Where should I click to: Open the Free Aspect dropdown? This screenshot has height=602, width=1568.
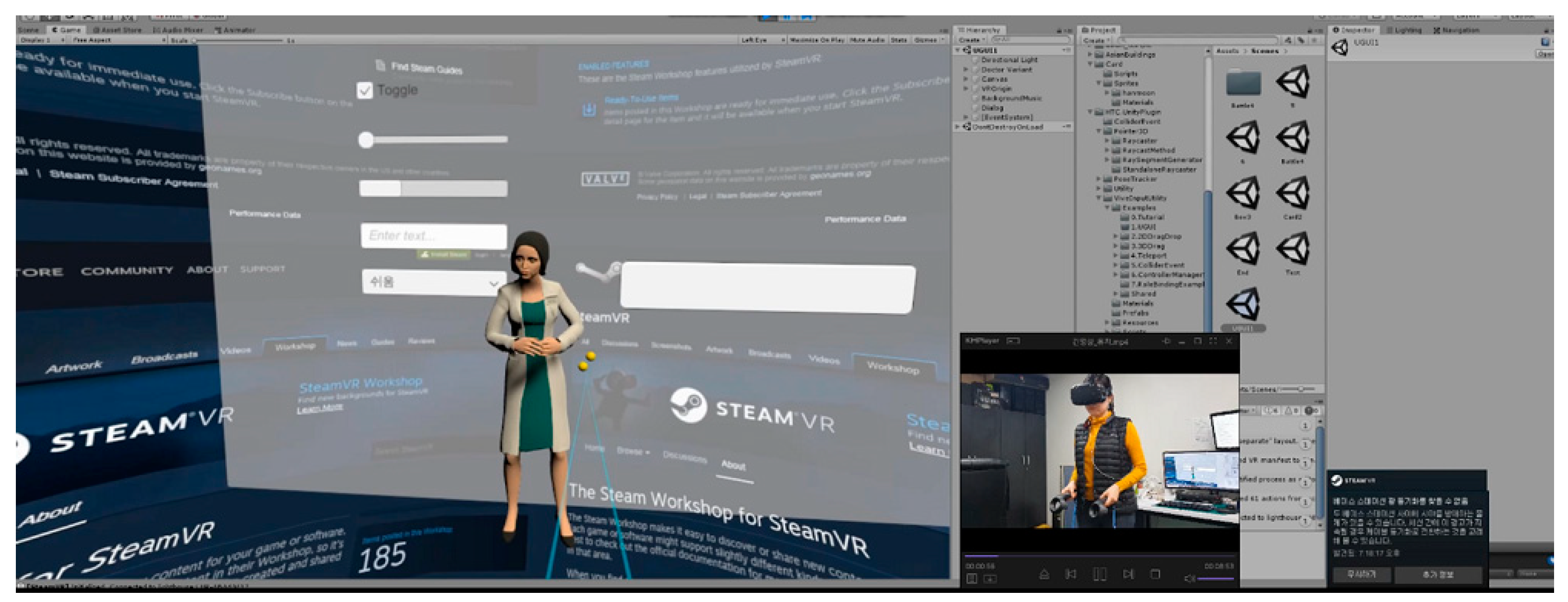point(119,40)
